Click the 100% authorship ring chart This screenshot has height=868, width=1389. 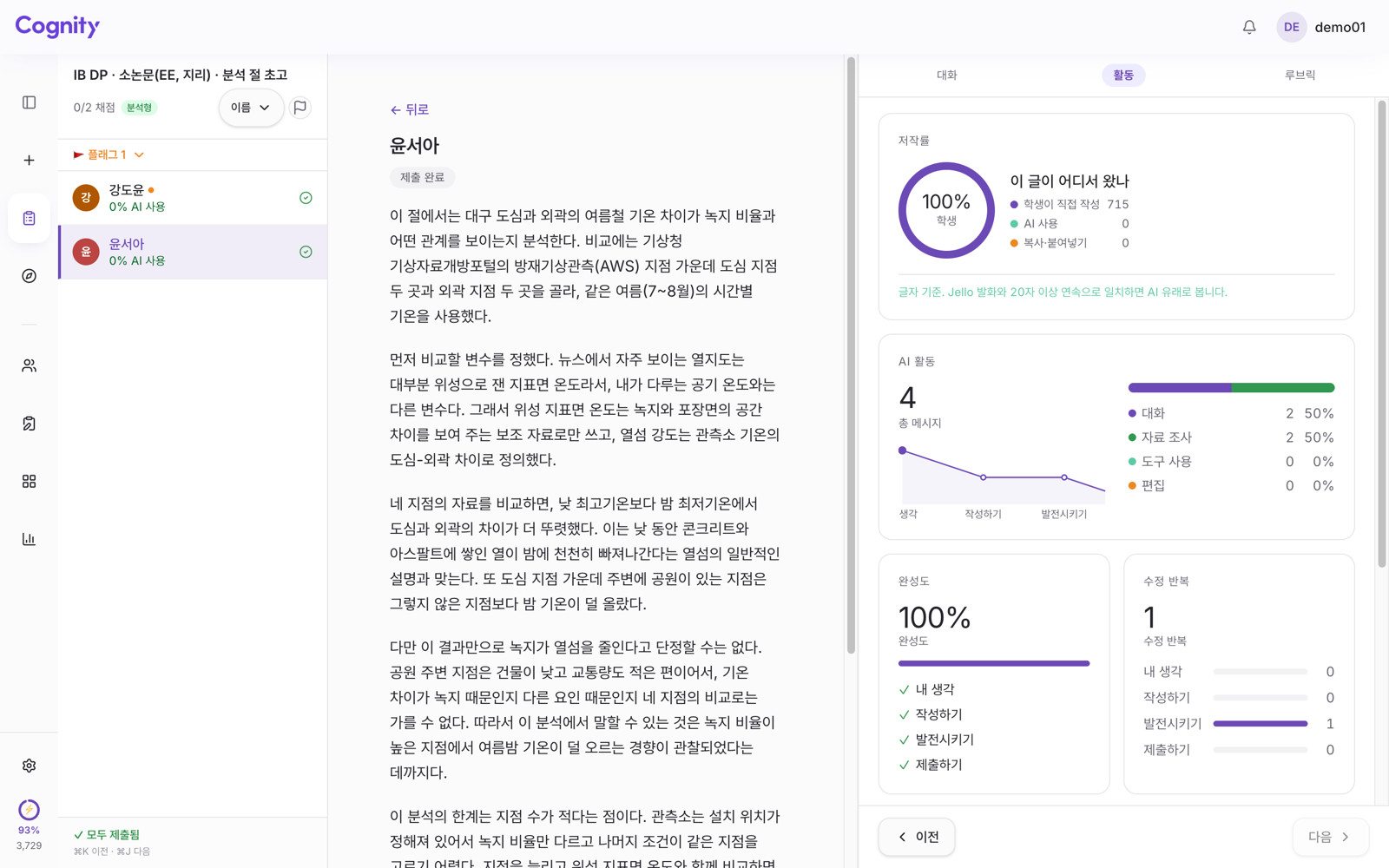pos(946,210)
